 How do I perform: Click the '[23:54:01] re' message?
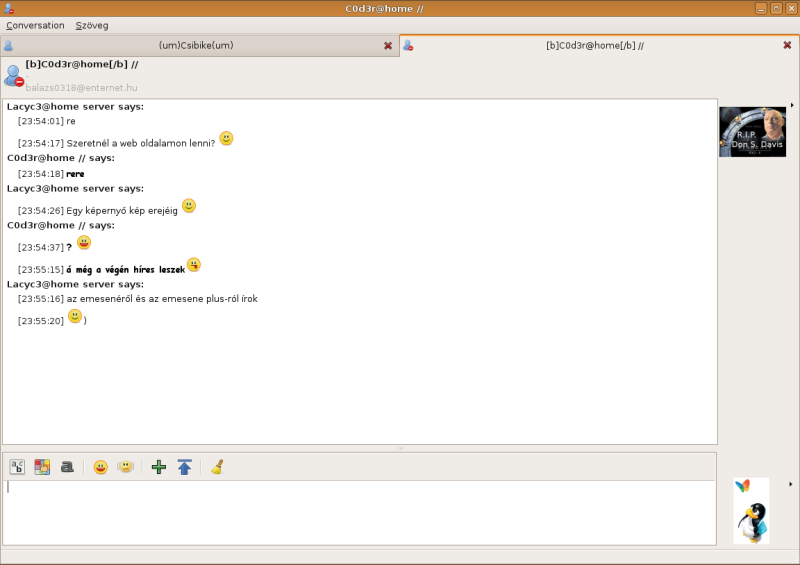click(46, 121)
